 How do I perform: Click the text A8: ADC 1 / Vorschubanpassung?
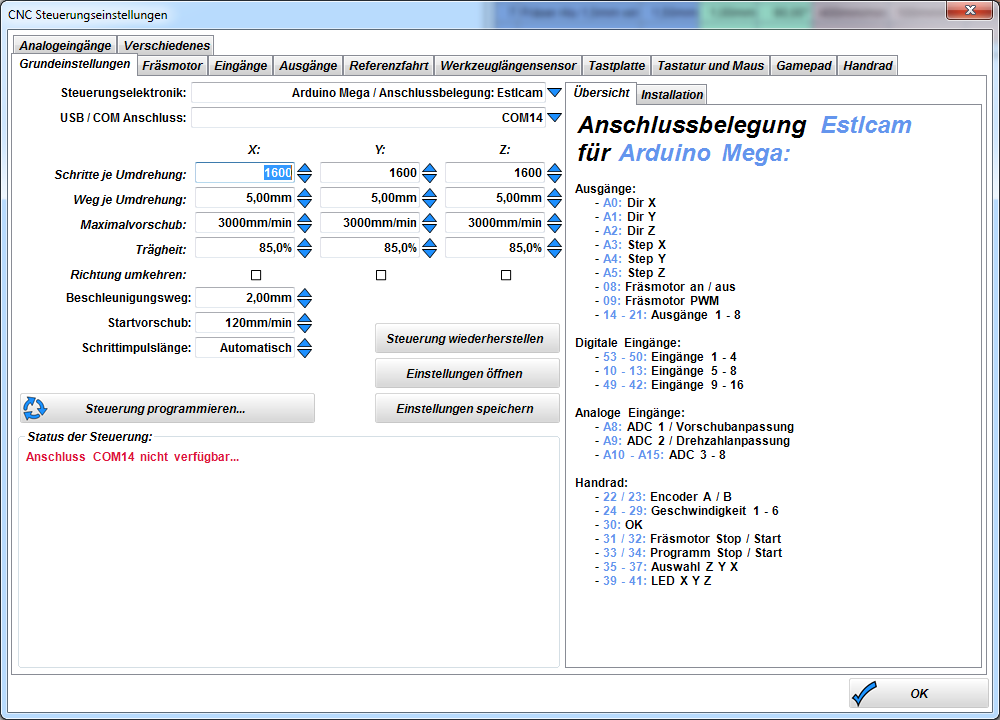(x=698, y=427)
